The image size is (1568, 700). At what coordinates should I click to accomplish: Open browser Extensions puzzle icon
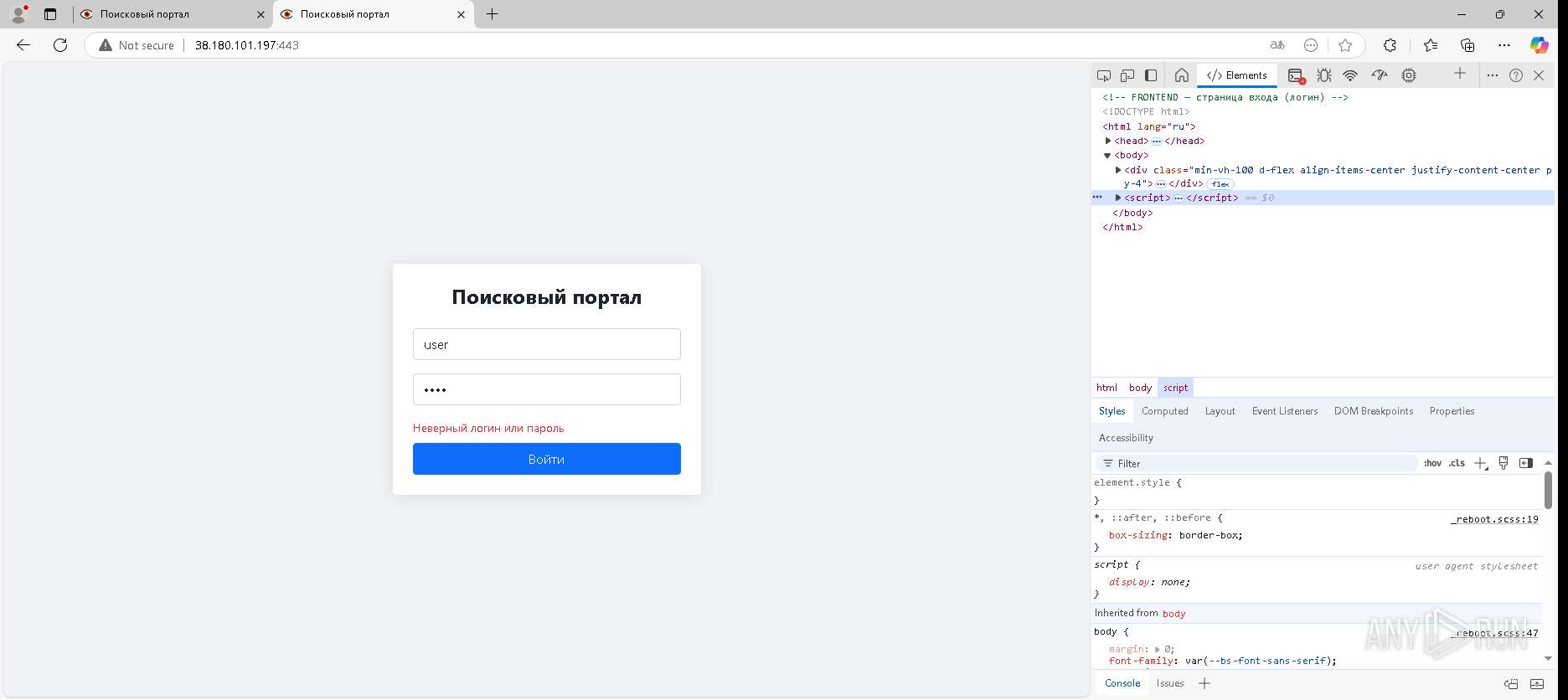point(1390,45)
